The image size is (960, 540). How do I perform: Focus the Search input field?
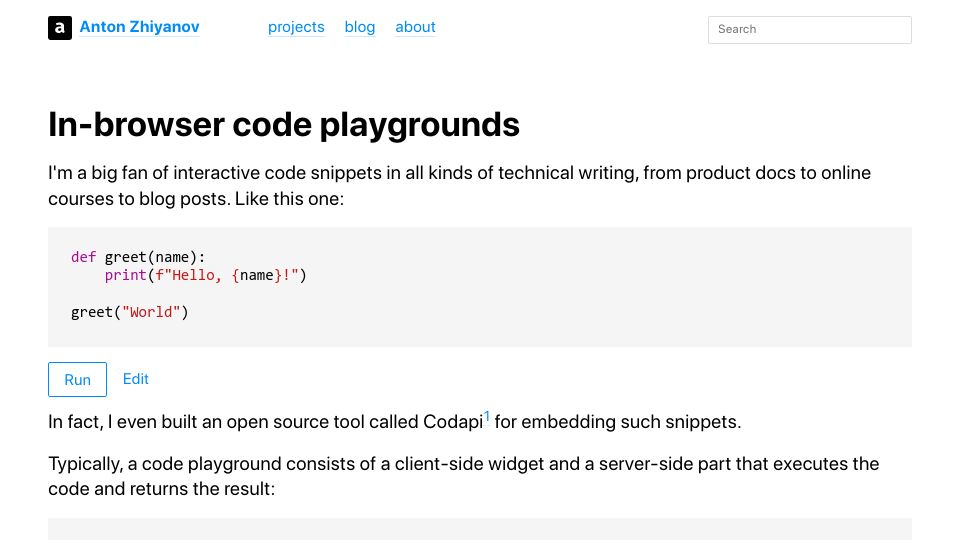[809, 29]
